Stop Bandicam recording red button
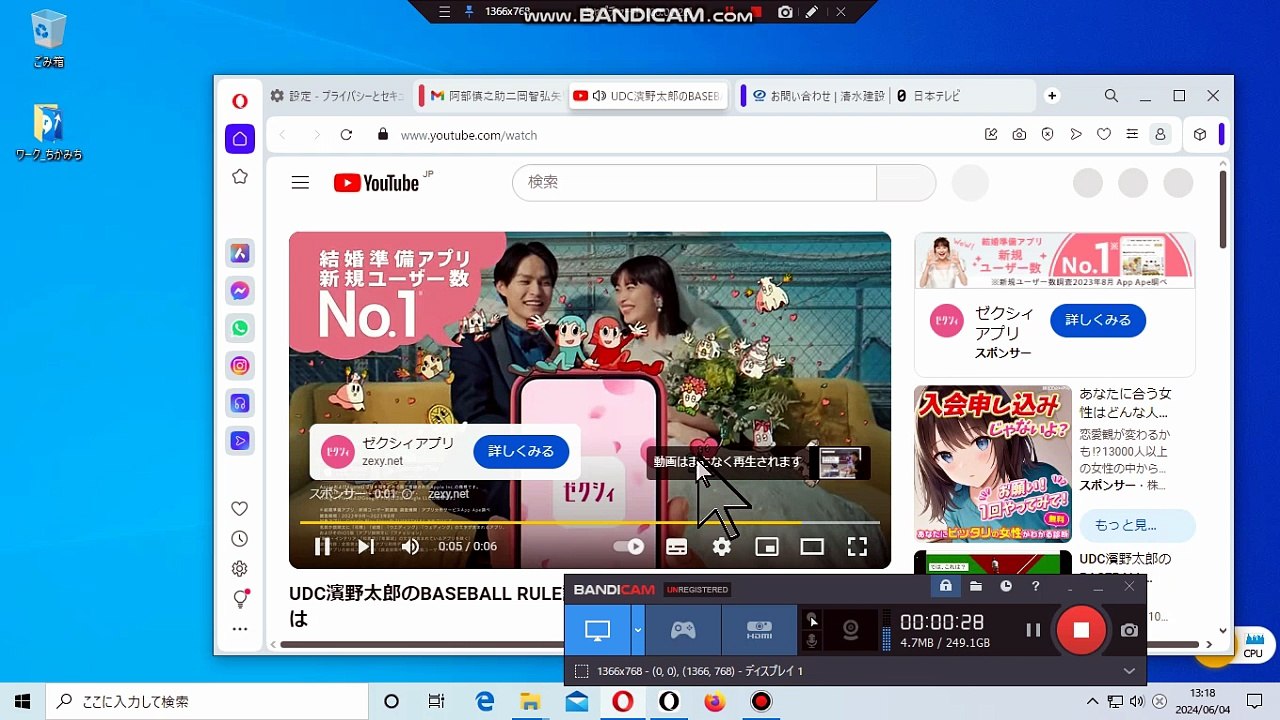This screenshot has height=720, width=1280. (x=1081, y=630)
